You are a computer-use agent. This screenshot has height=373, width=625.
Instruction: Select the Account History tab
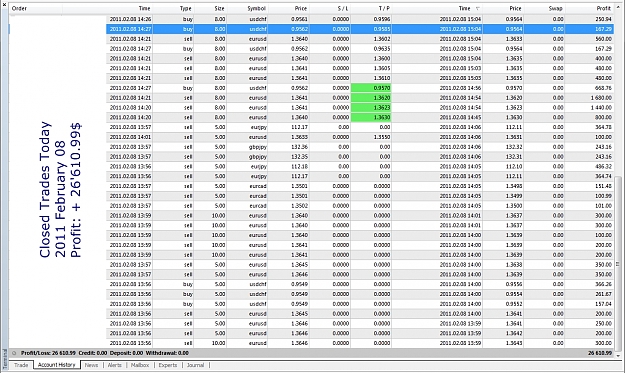[57, 365]
